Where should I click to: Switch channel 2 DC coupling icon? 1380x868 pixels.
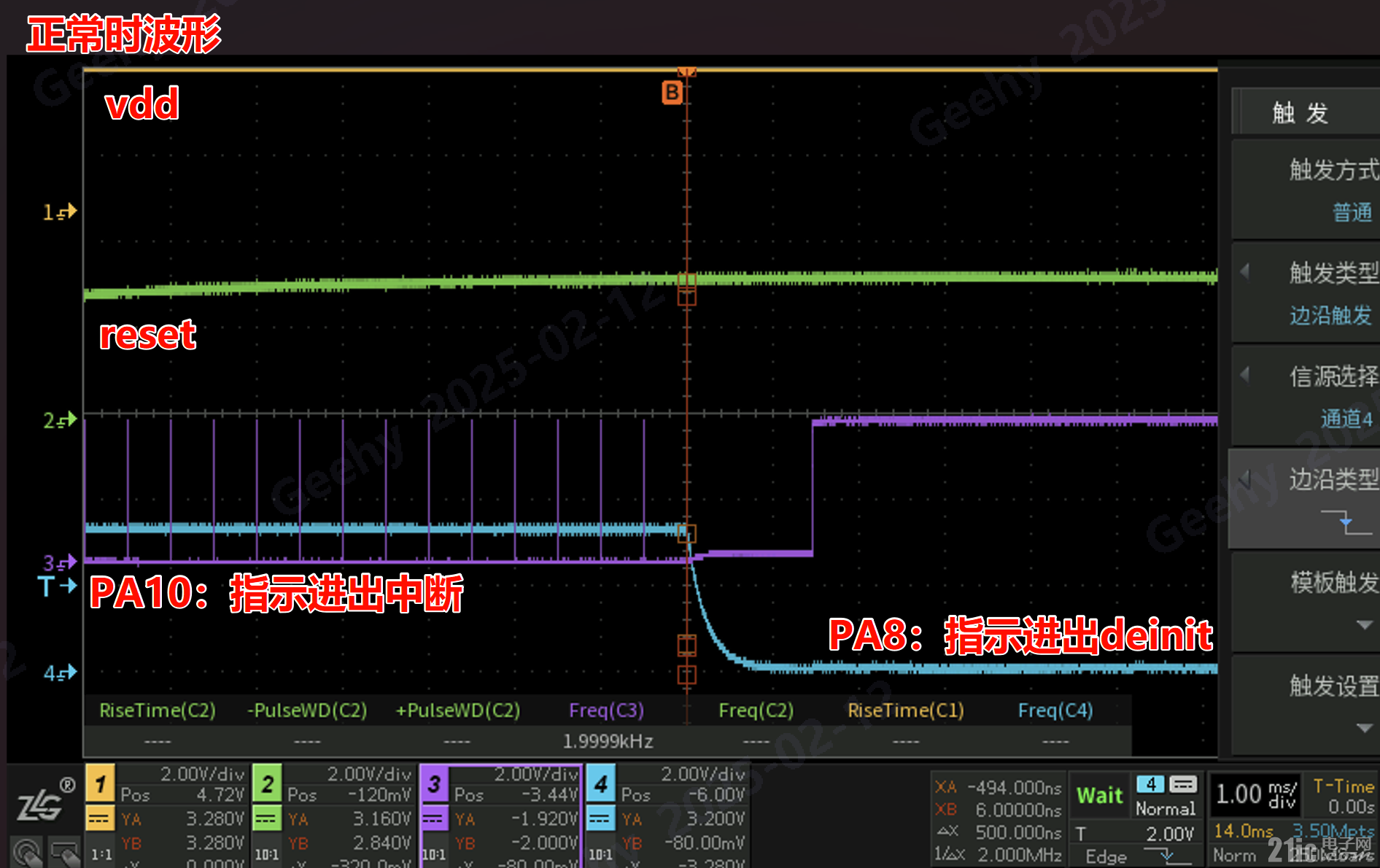click(267, 818)
